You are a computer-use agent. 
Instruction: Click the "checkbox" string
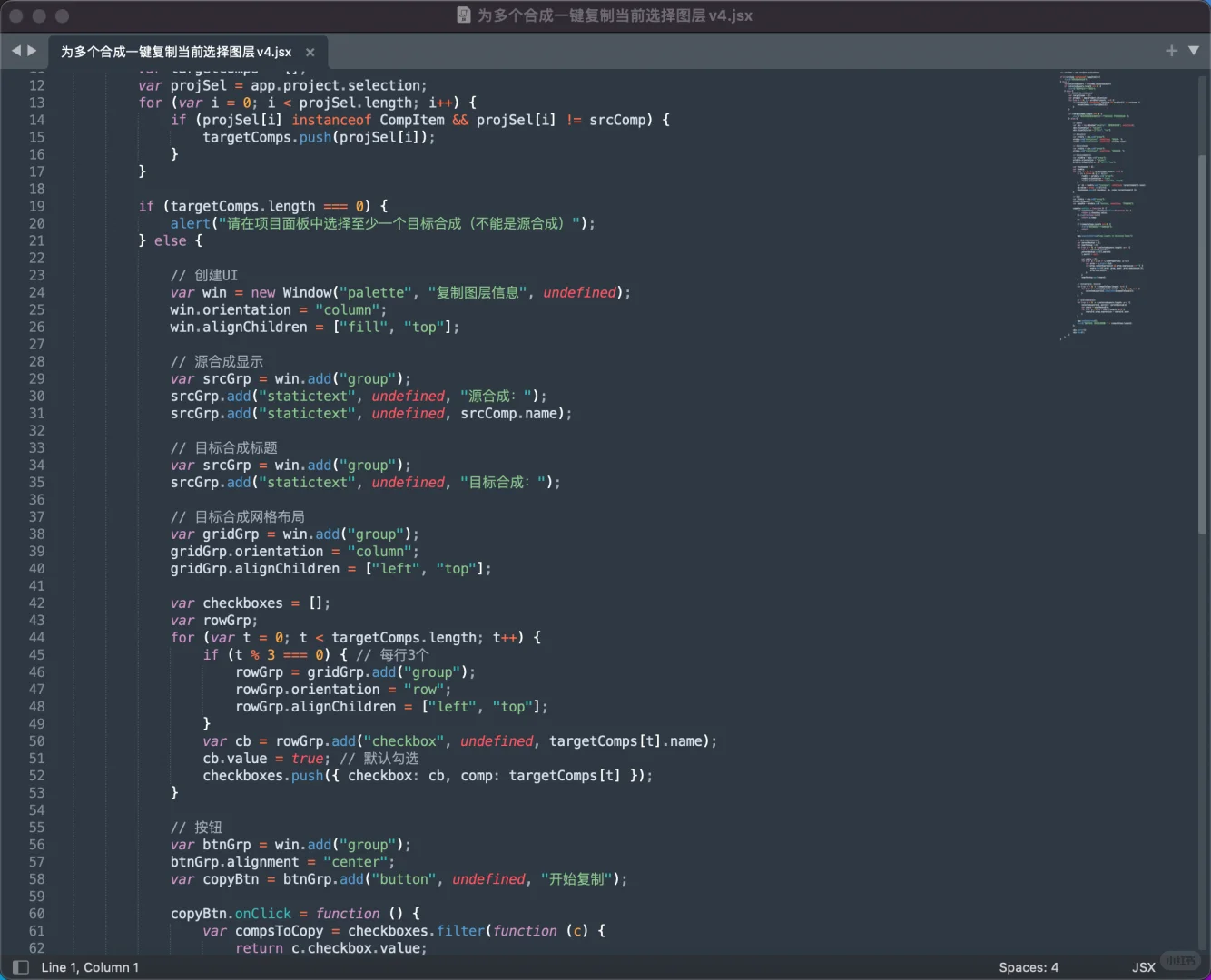(404, 740)
